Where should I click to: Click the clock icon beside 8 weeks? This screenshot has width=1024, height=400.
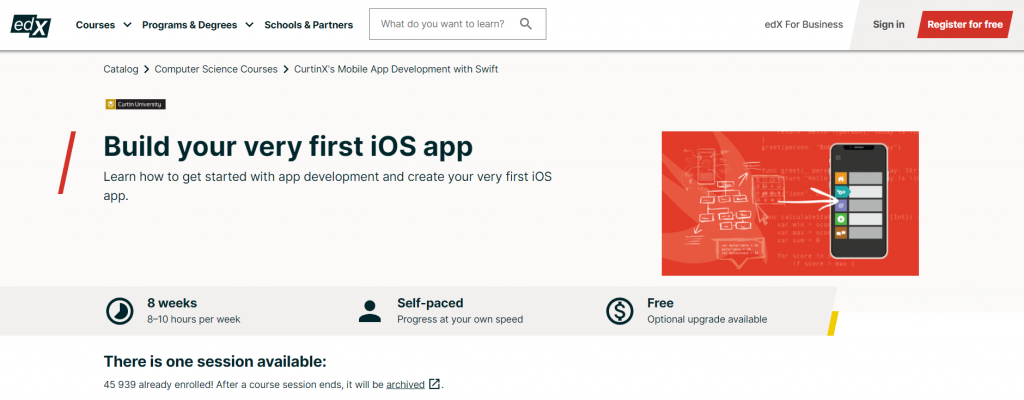click(x=120, y=311)
